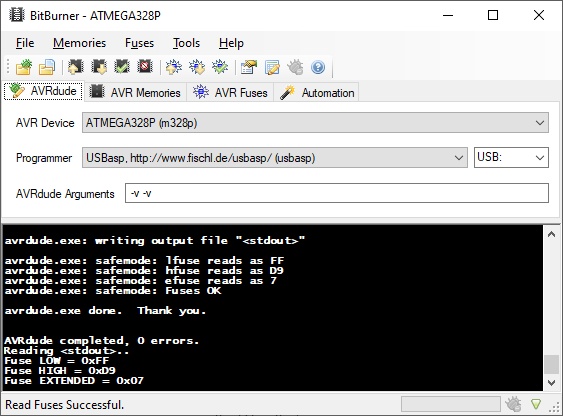Click the console scrollbar up arrow

coord(552,234)
